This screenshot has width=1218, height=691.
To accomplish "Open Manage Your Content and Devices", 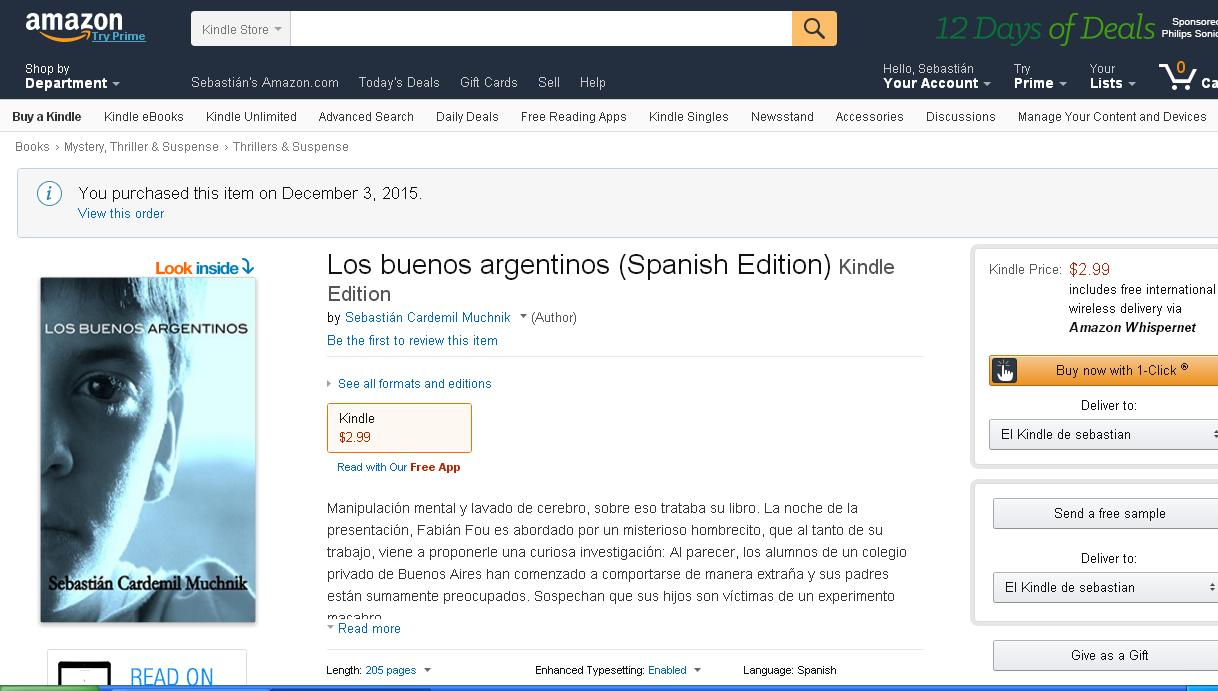I will pyautogui.click(x=1112, y=116).
